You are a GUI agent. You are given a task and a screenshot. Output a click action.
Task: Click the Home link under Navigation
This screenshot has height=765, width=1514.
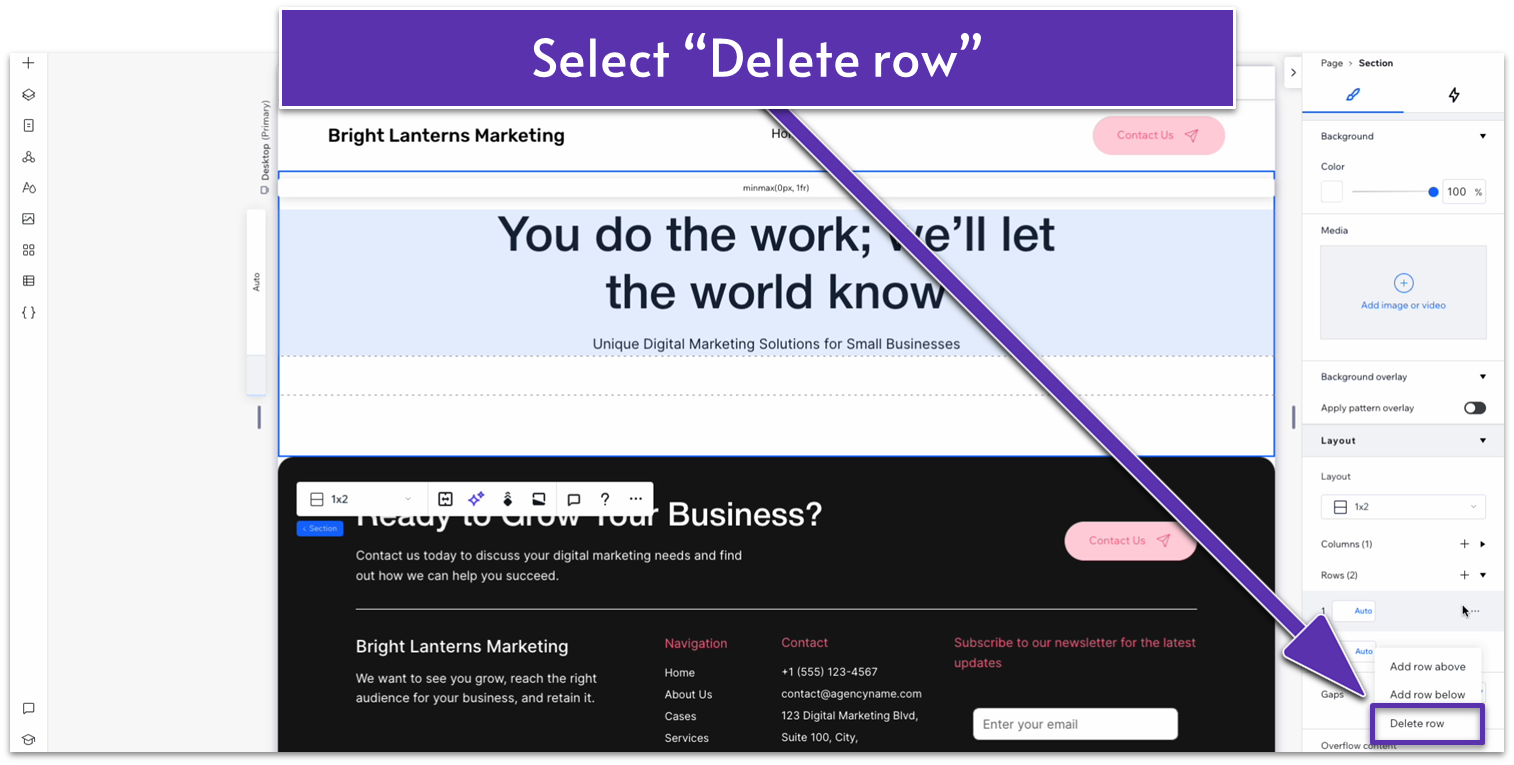680,672
